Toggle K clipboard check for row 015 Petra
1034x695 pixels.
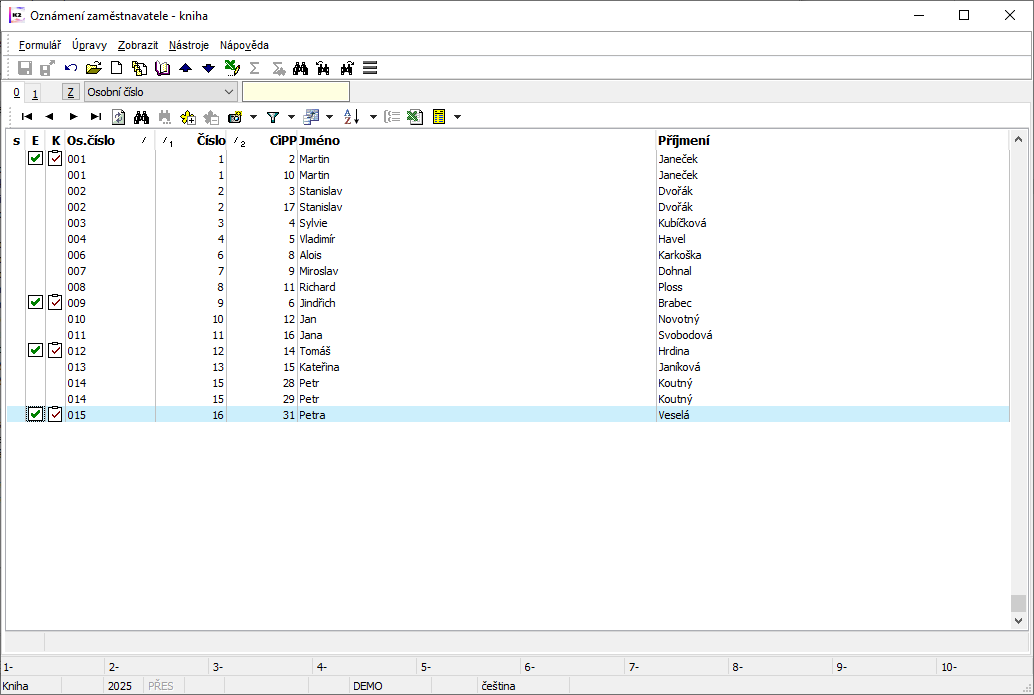(x=55, y=414)
